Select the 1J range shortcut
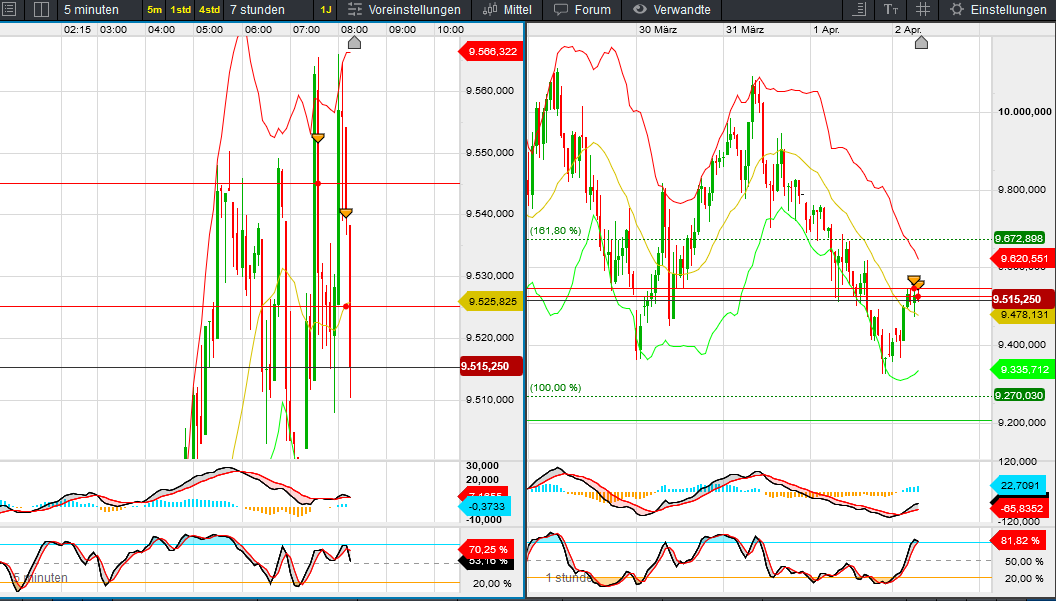This screenshot has width=1056, height=601. 326,9
